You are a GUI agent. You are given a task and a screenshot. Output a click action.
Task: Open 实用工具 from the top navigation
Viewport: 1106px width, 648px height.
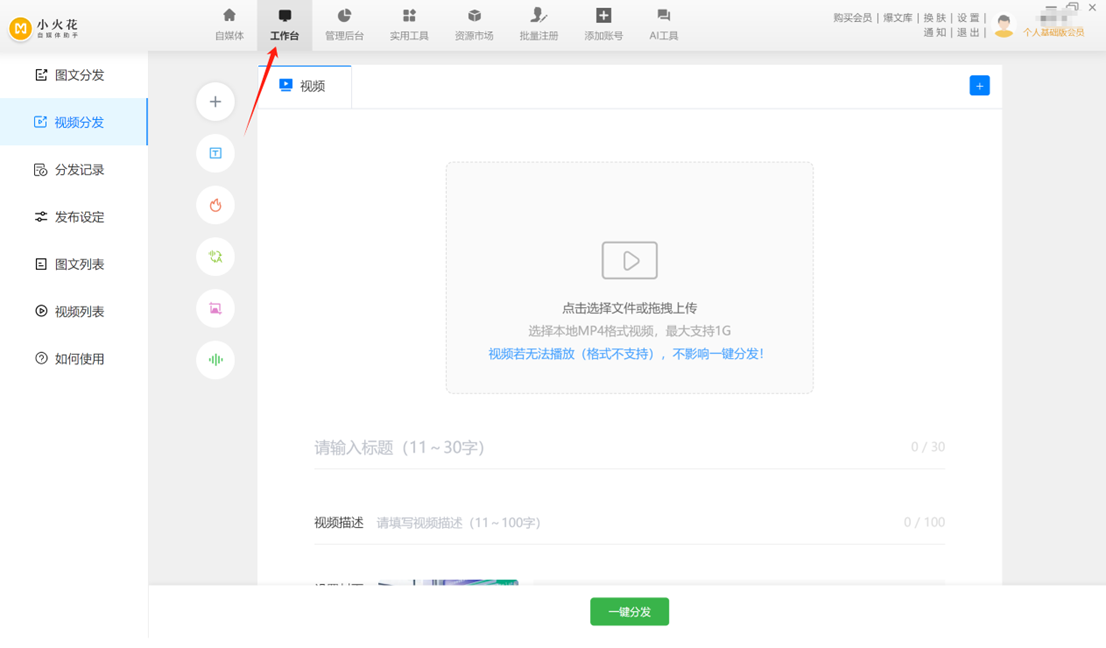point(408,25)
